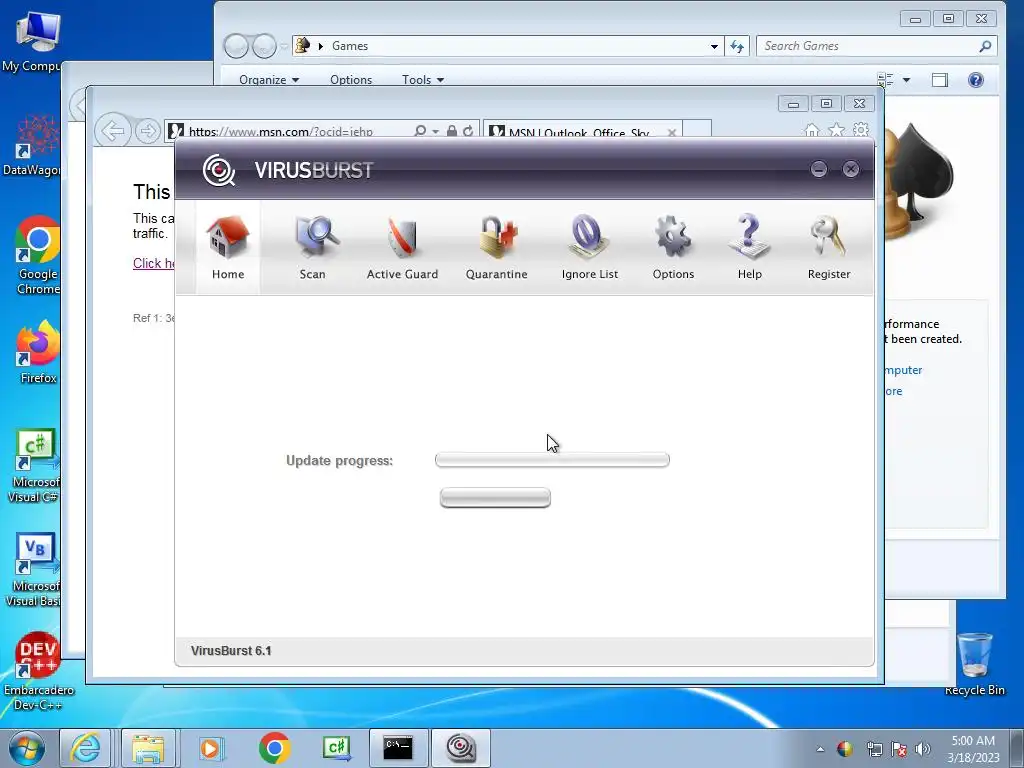
Task: Open Firefox desktop shortcut
Action: click(37, 351)
